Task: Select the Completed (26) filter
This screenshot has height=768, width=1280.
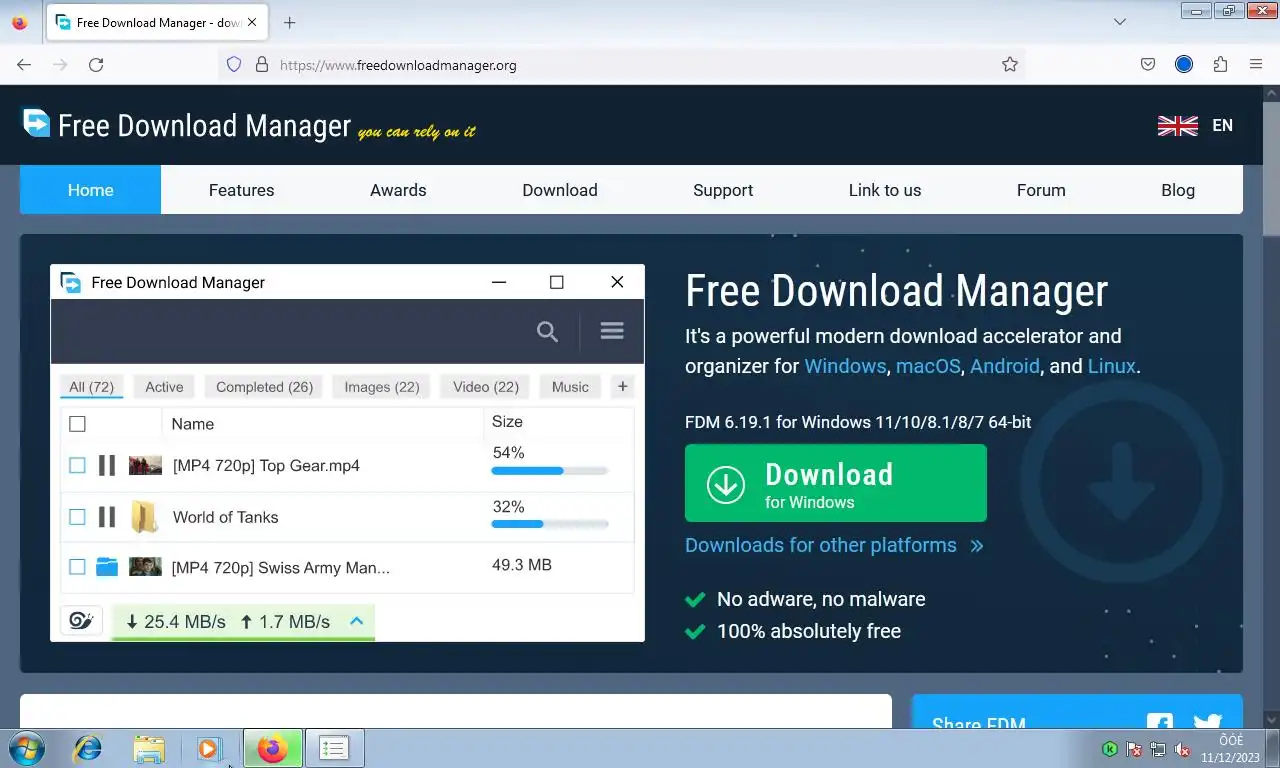Action: pyautogui.click(x=264, y=387)
